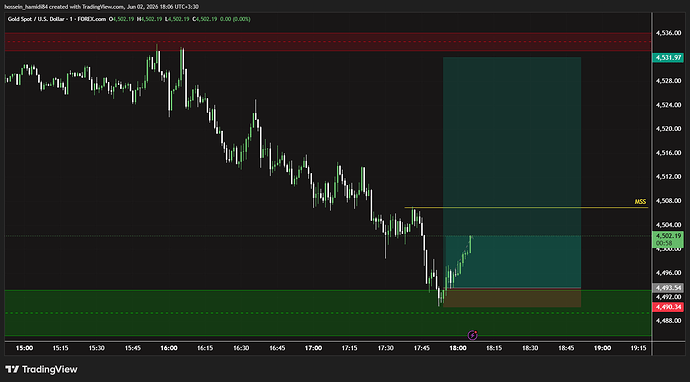Click the 16:15 time axis label
The width and height of the screenshot is (690, 382).
point(205,348)
